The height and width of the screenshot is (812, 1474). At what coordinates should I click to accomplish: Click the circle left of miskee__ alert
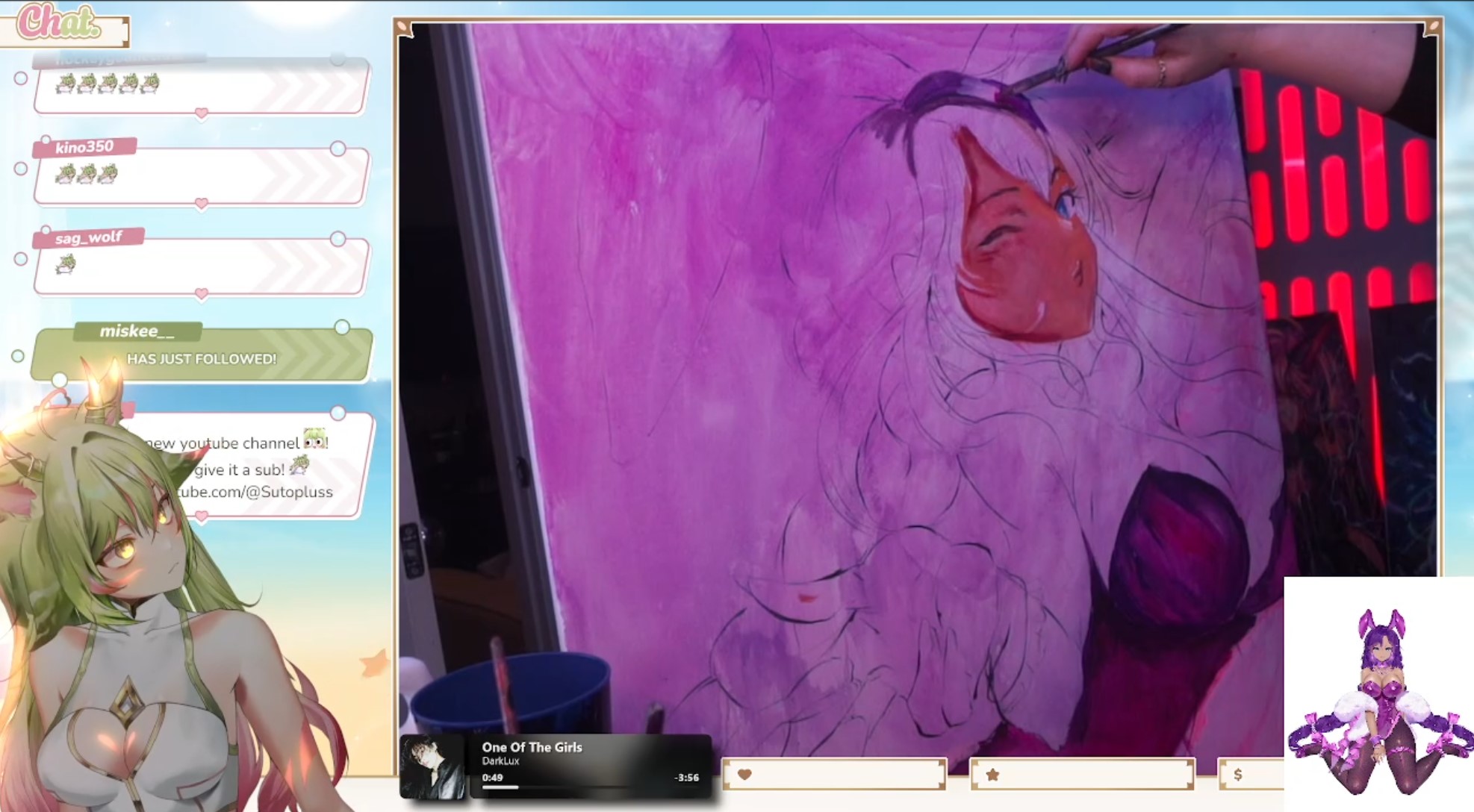pyautogui.click(x=18, y=356)
